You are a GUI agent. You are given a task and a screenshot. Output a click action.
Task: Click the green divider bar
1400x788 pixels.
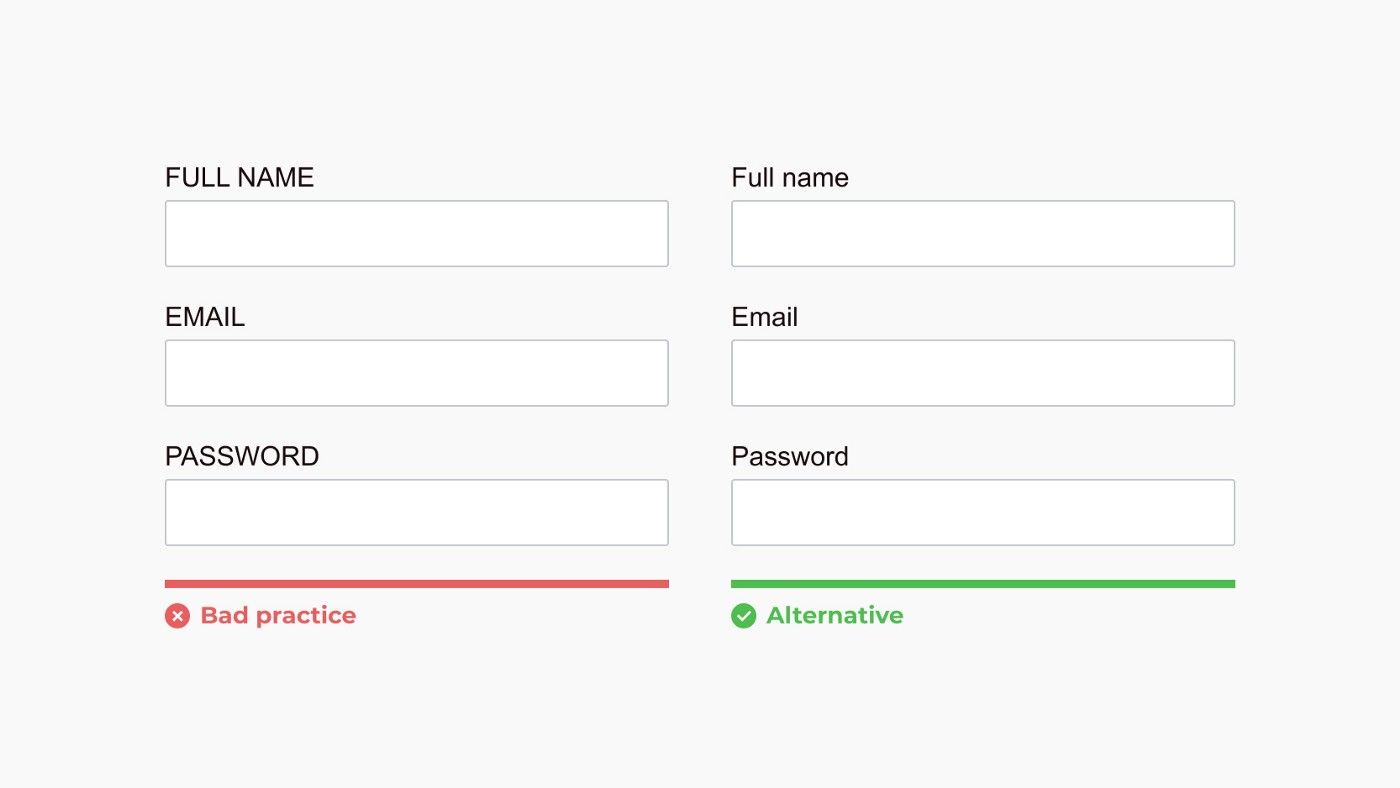(983, 584)
